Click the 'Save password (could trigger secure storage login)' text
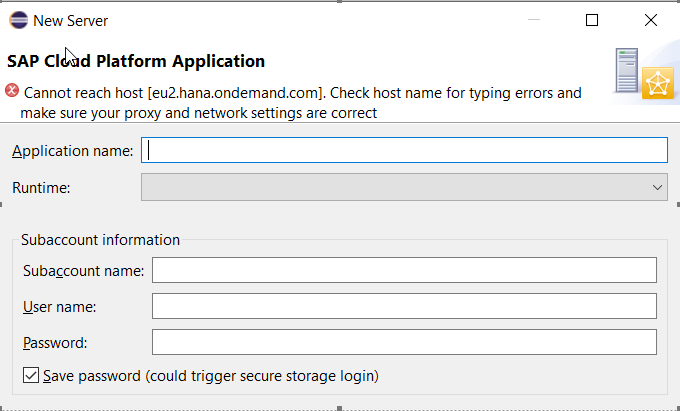Image resolution: width=680 pixels, height=411 pixels. tap(211, 376)
